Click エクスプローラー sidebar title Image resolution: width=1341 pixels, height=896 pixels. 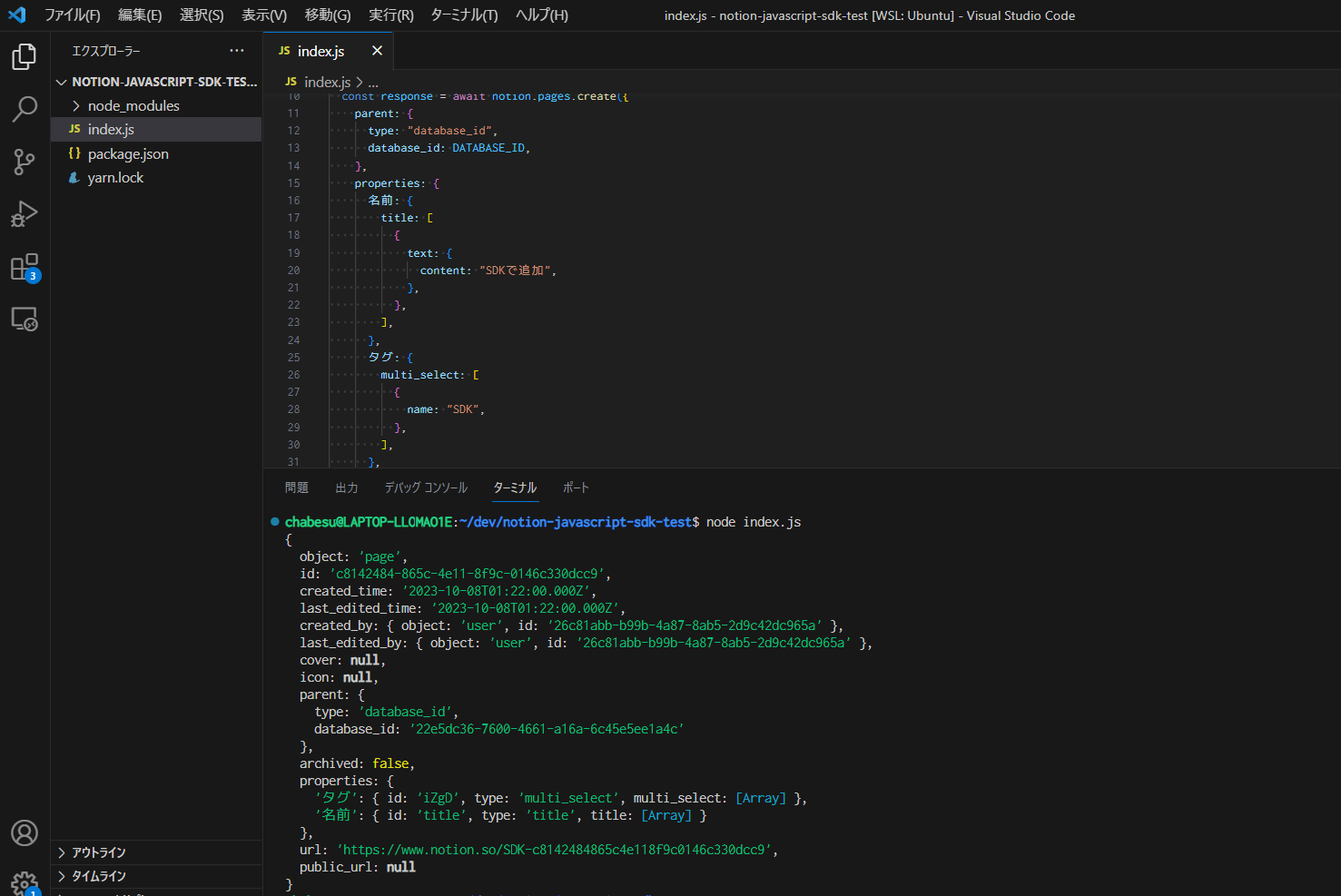coord(106,51)
